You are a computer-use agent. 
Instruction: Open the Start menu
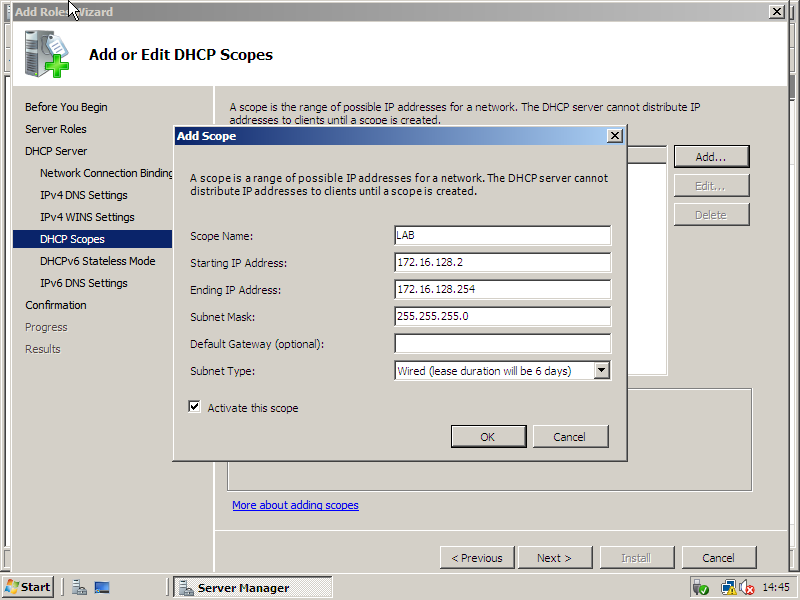point(28,587)
